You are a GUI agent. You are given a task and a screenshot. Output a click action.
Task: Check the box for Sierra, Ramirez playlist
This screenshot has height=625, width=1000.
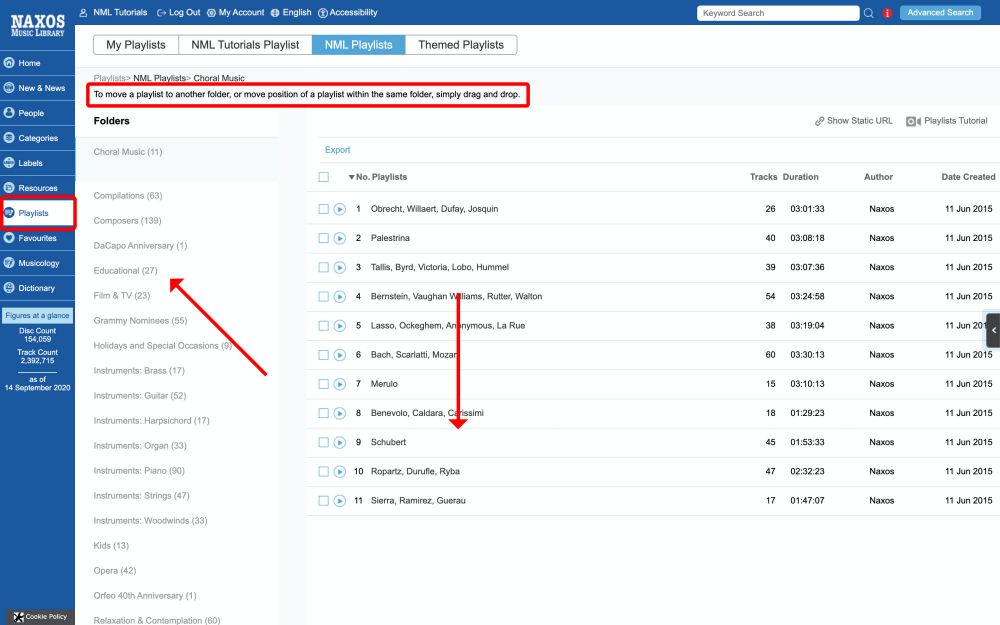324,501
